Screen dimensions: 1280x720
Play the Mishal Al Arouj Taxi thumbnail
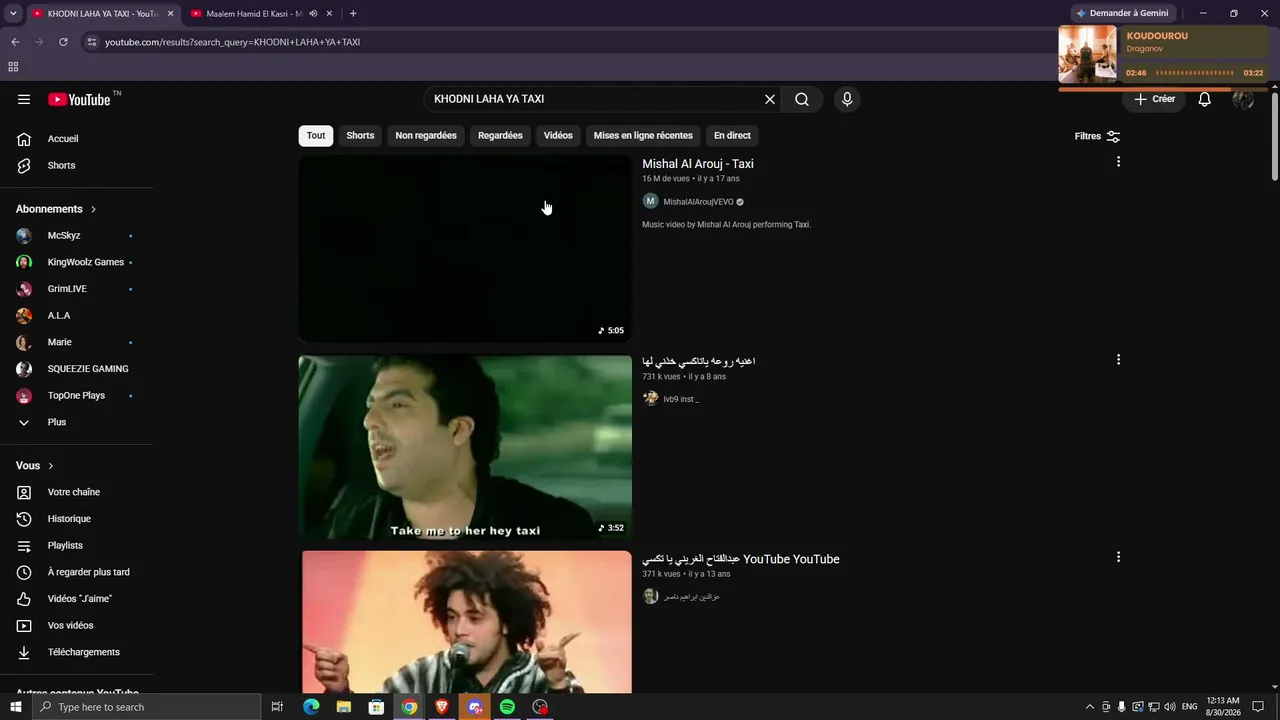click(x=465, y=249)
